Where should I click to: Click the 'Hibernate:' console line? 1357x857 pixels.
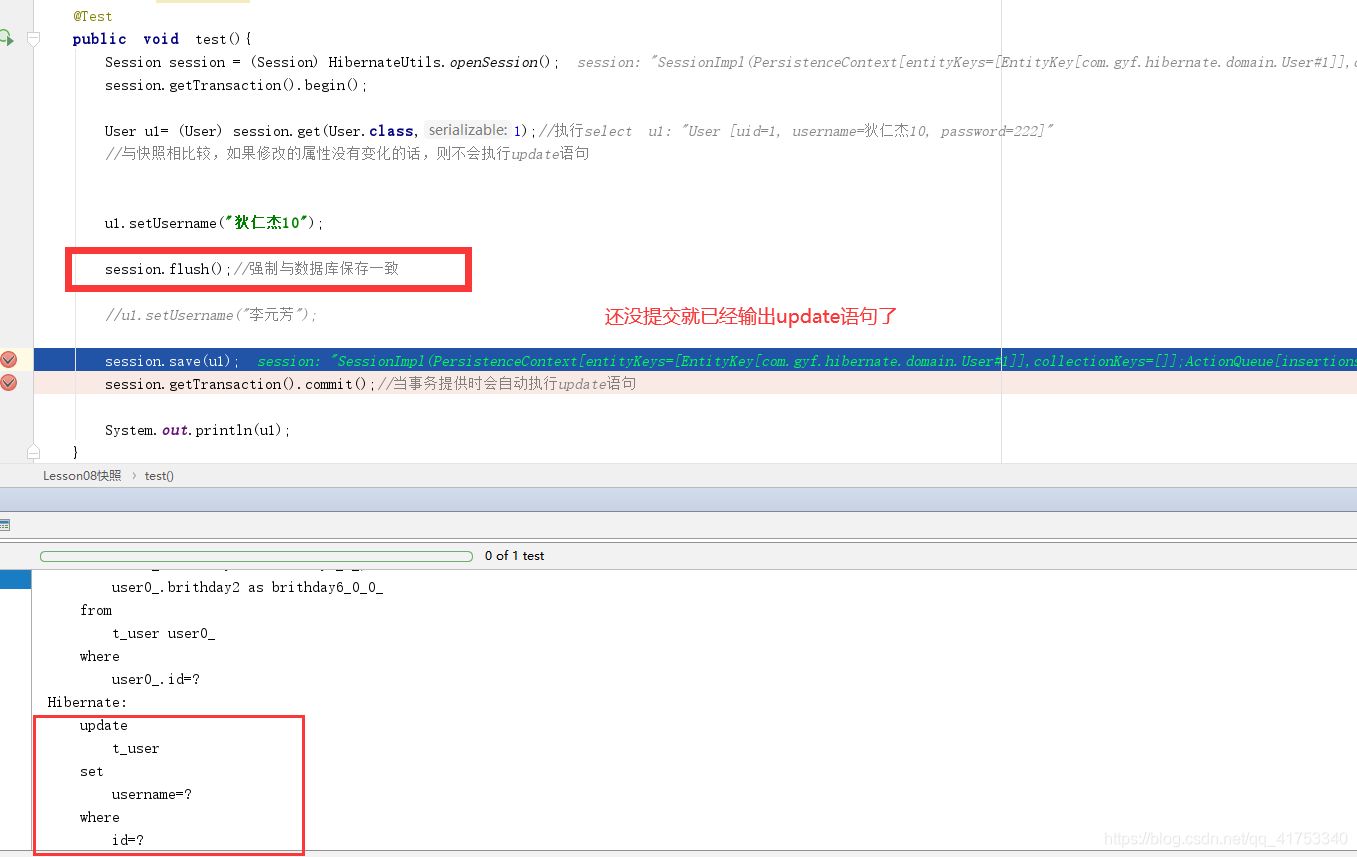87,702
